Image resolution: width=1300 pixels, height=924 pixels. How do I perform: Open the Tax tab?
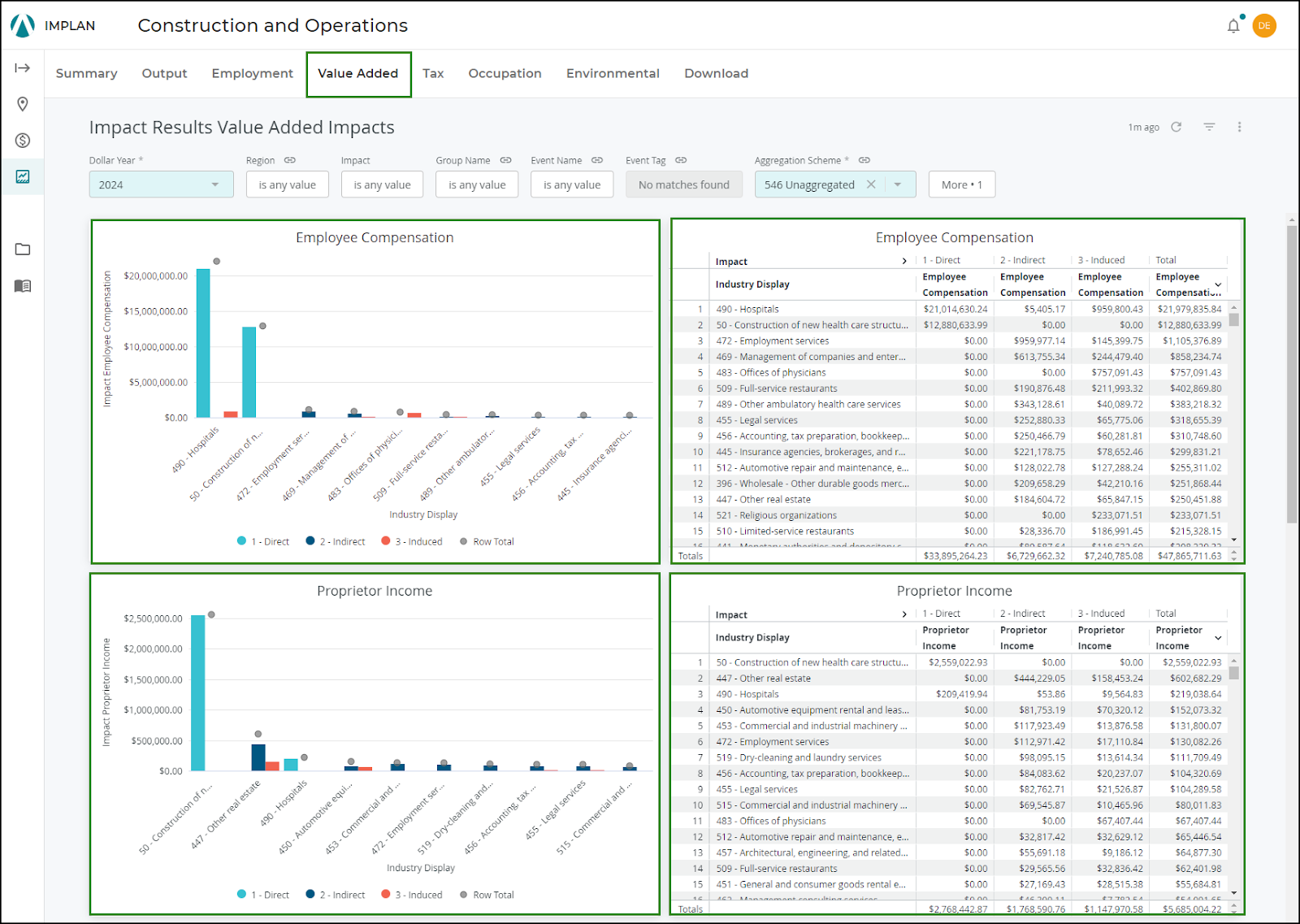[x=433, y=73]
